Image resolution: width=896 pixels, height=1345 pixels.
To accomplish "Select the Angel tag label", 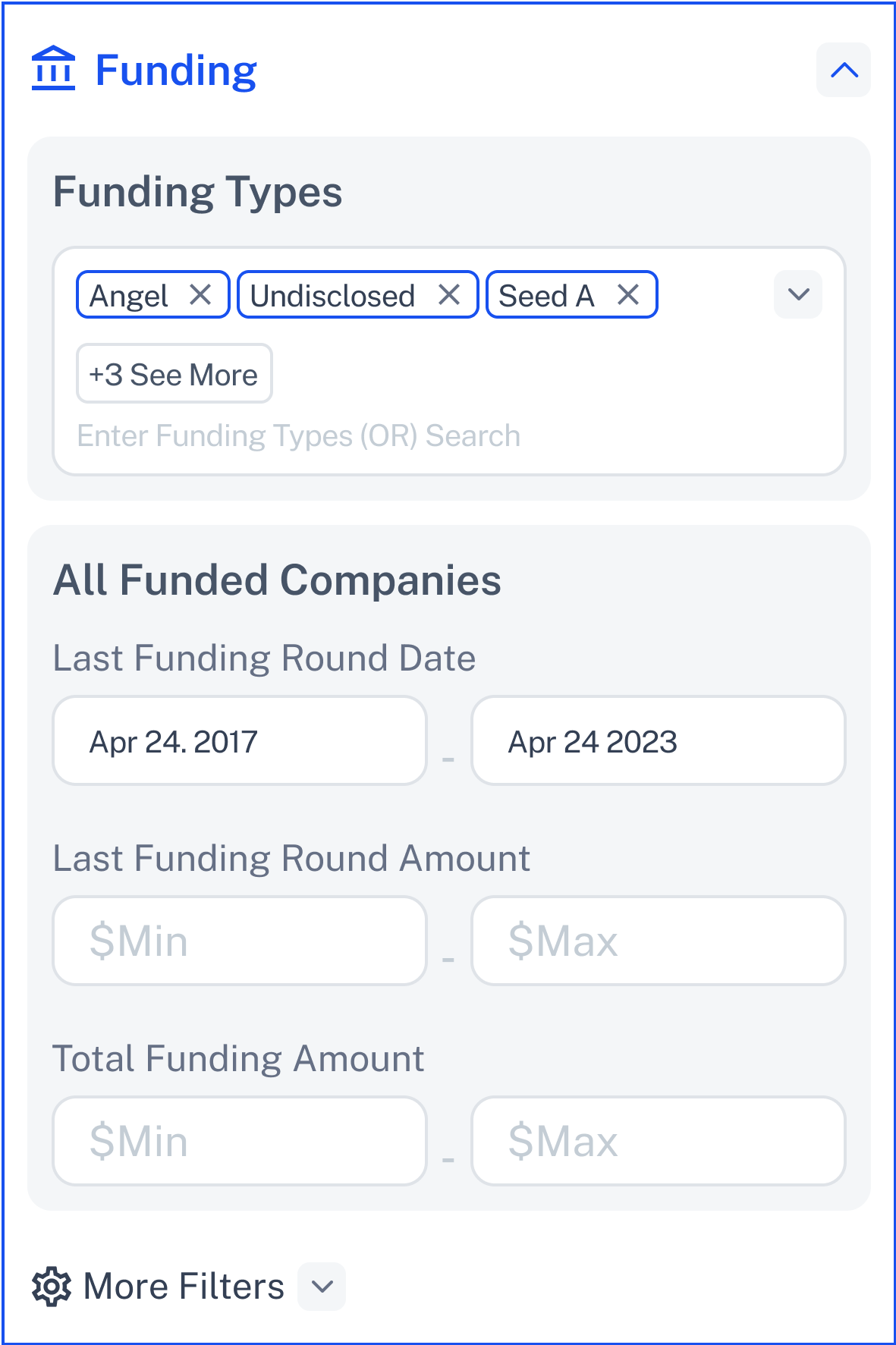I will (x=128, y=296).
